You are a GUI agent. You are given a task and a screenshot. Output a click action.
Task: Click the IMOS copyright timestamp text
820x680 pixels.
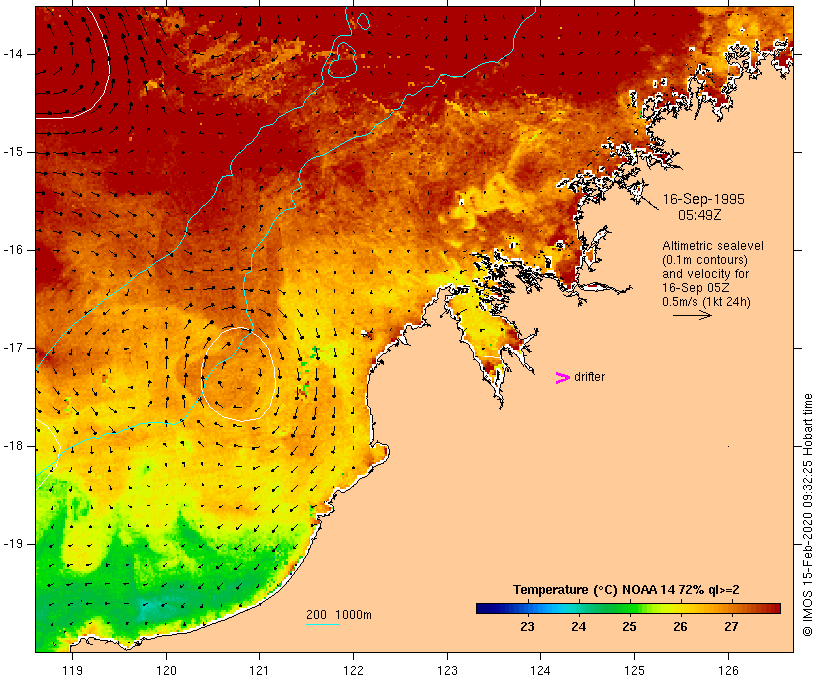pyautogui.click(x=807, y=515)
